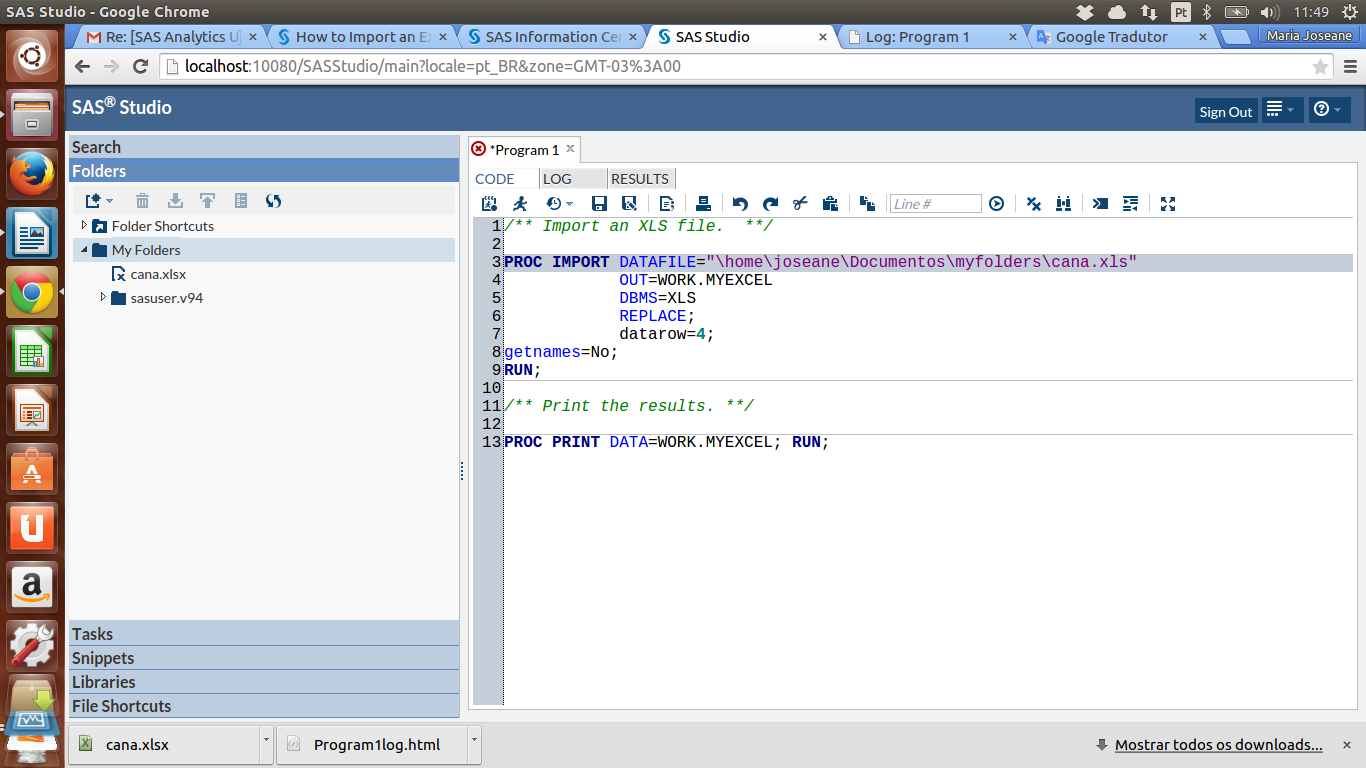
Task: Print the program using the printer icon
Action: coord(703,204)
